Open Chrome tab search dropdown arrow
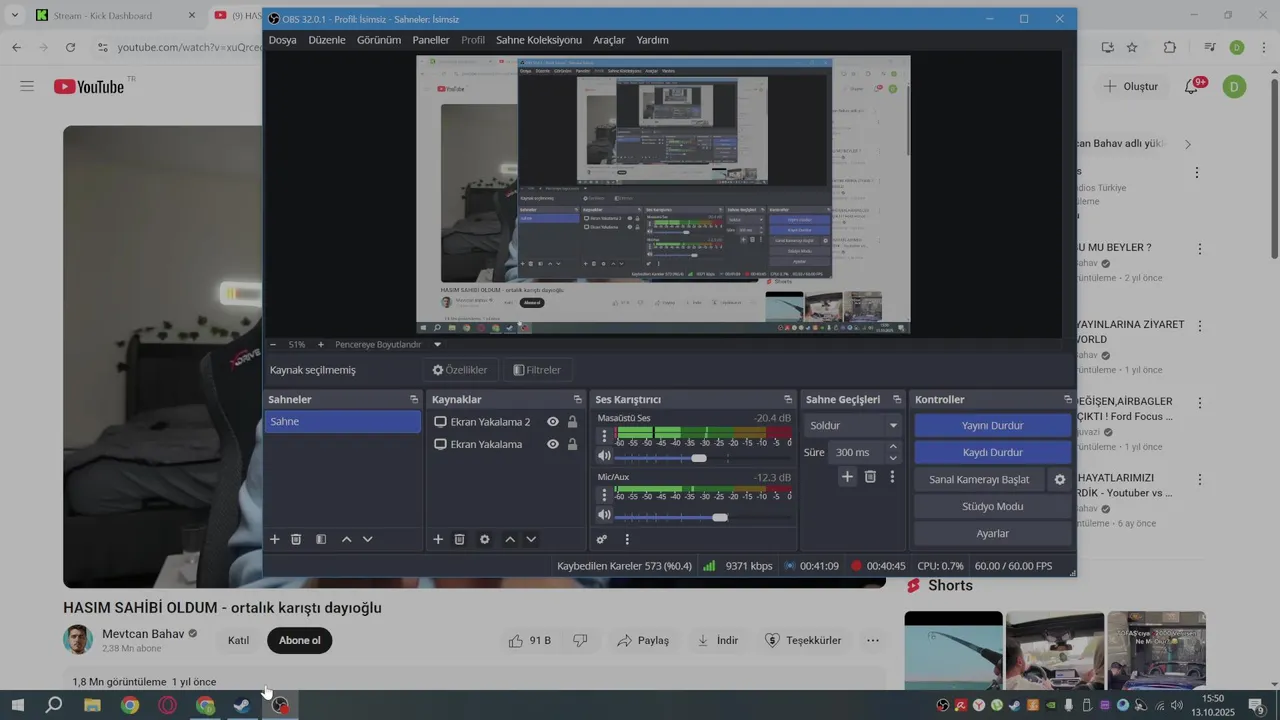This screenshot has height=720, width=1280. (x=15, y=15)
